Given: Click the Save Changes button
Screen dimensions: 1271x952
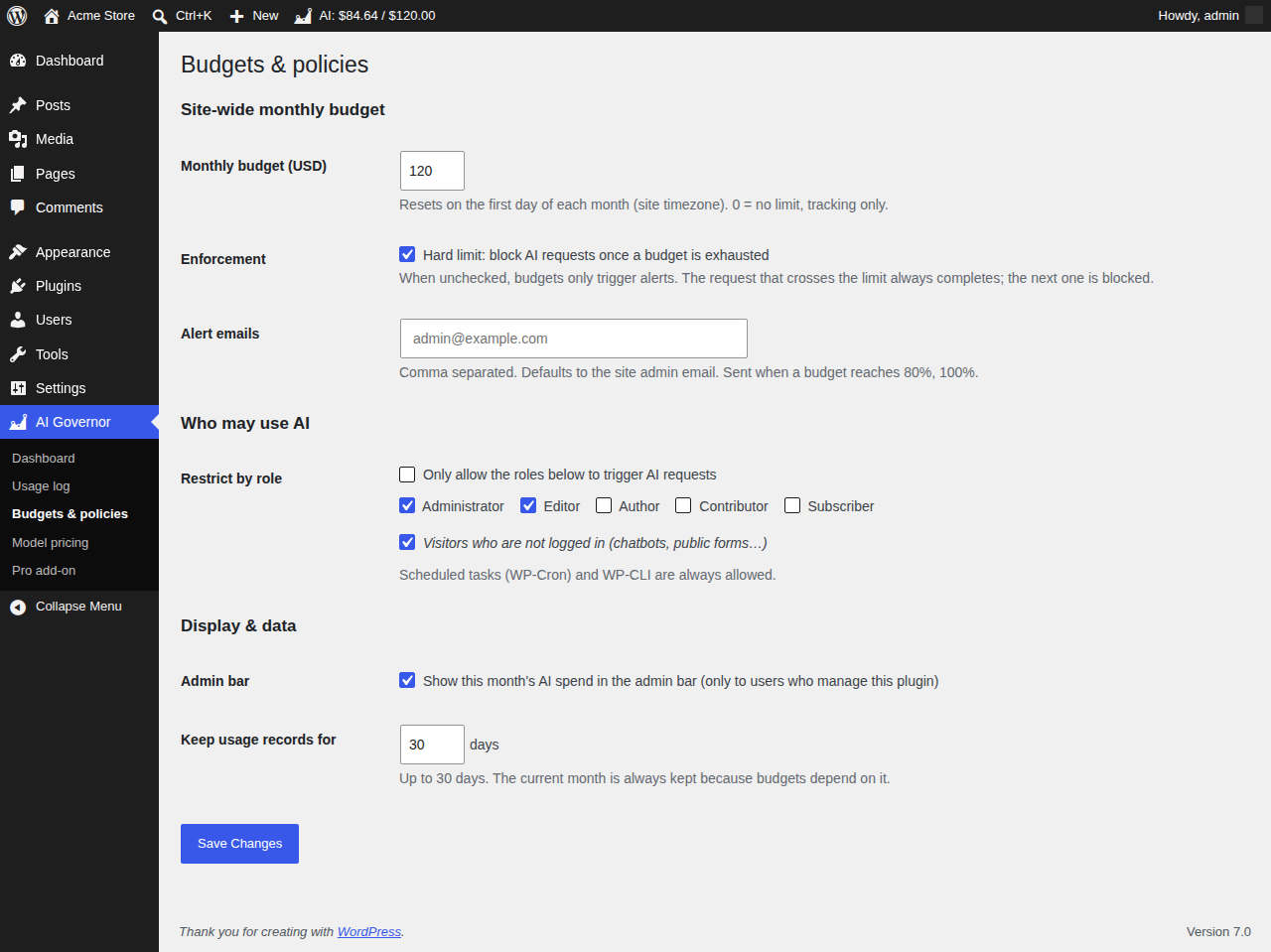Looking at the screenshot, I should point(239,844).
